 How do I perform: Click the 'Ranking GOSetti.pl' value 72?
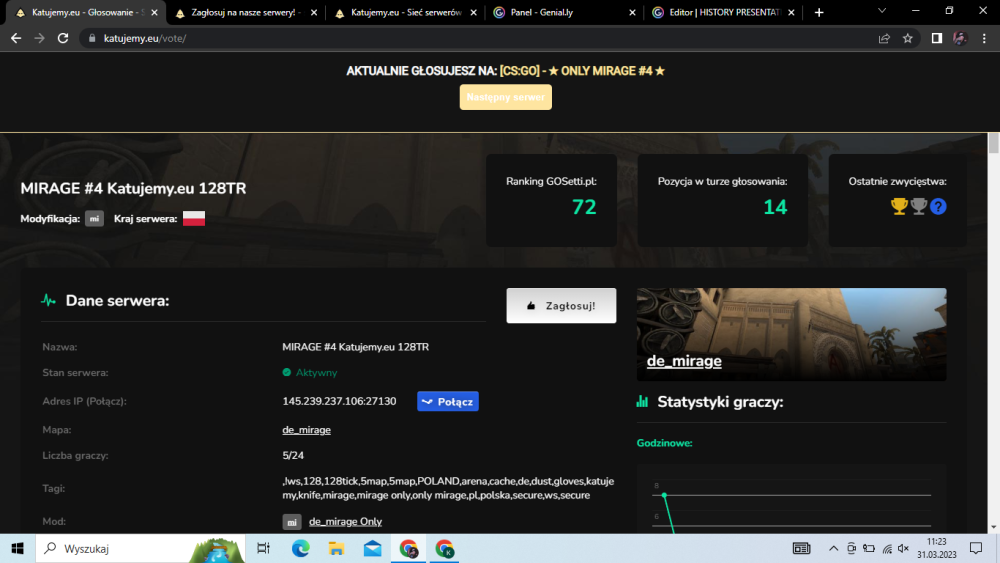click(x=584, y=207)
